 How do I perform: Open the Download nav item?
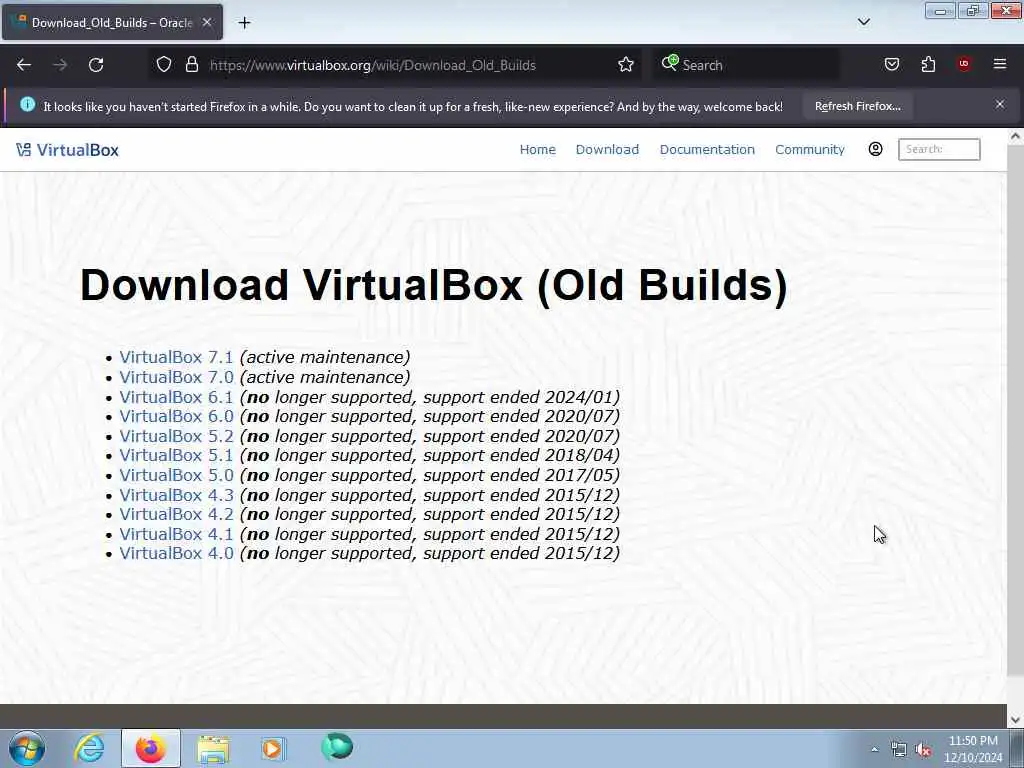(x=607, y=150)
